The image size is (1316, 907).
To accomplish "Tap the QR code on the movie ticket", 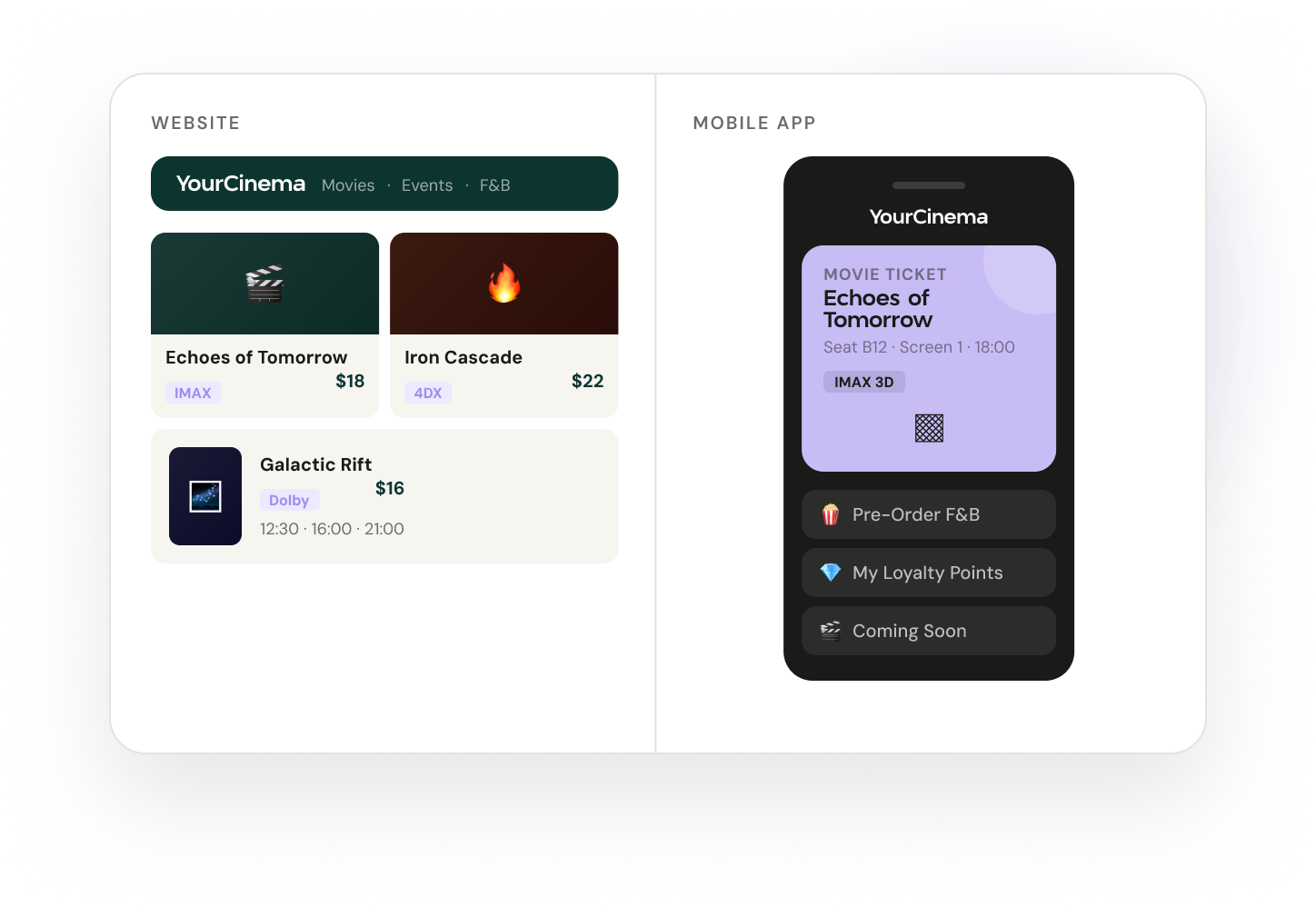I will pos(929,428).
